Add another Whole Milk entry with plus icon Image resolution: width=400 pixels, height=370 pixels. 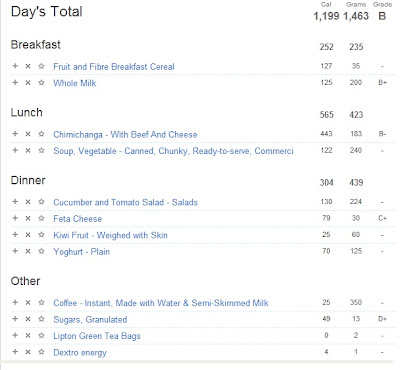pyautogui.click(x=15, y=82)
